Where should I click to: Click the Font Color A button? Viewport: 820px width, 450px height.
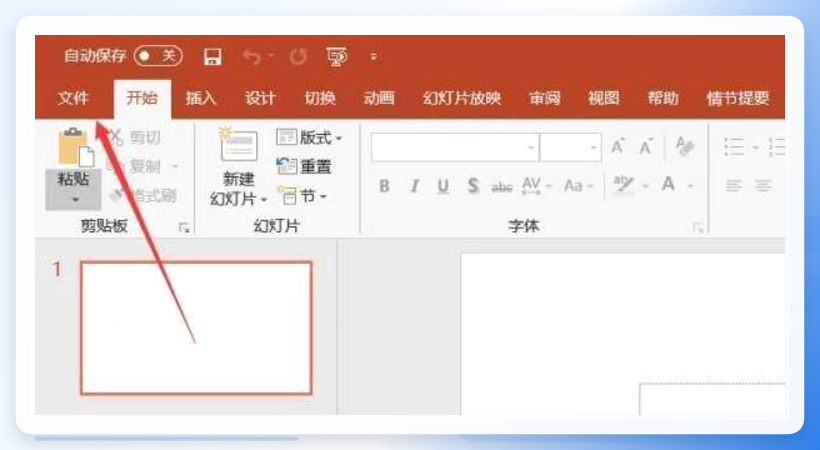pyautogui.click(x=668, y=185)
